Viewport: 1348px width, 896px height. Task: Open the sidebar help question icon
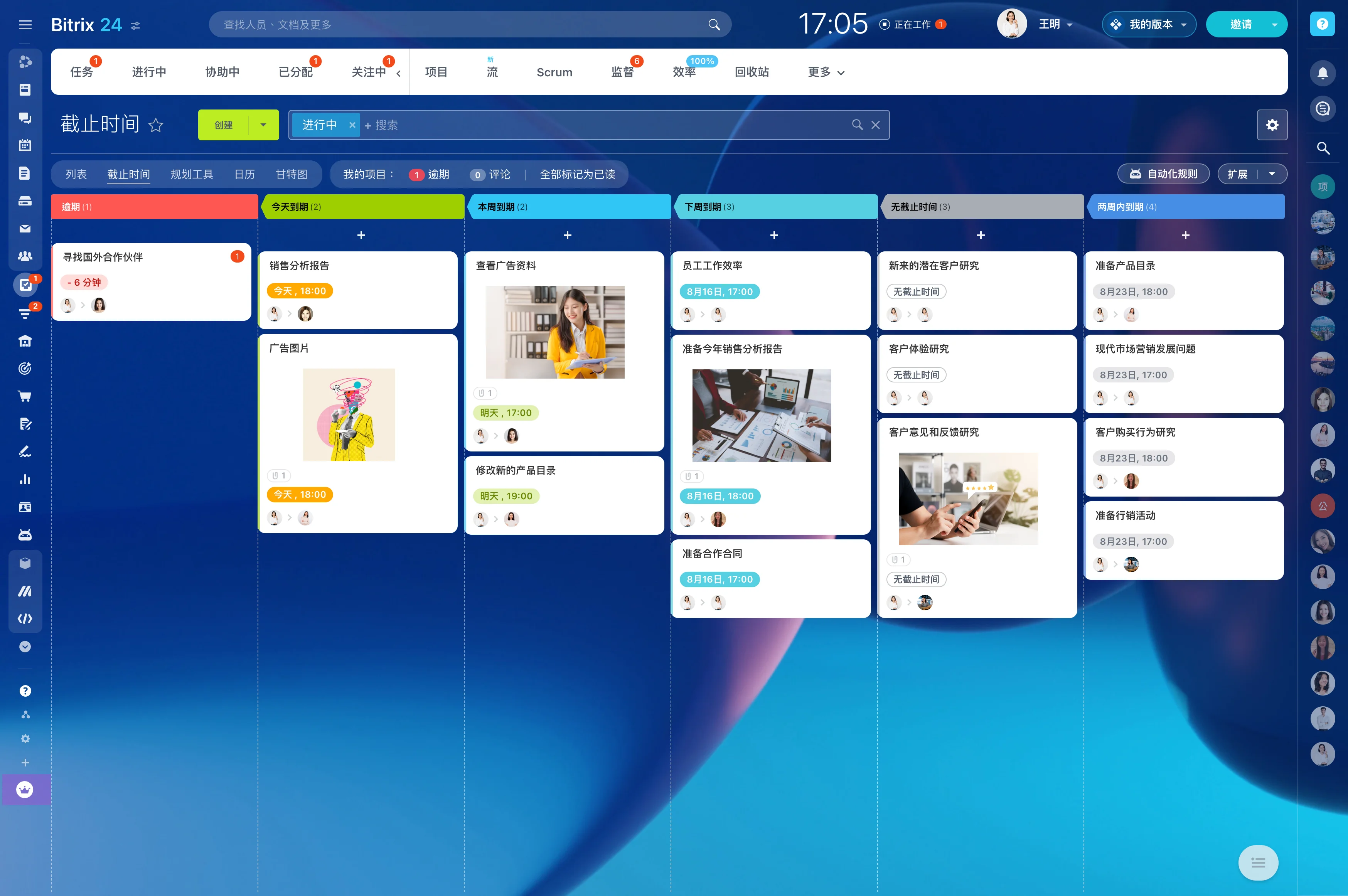coord(25,691)
